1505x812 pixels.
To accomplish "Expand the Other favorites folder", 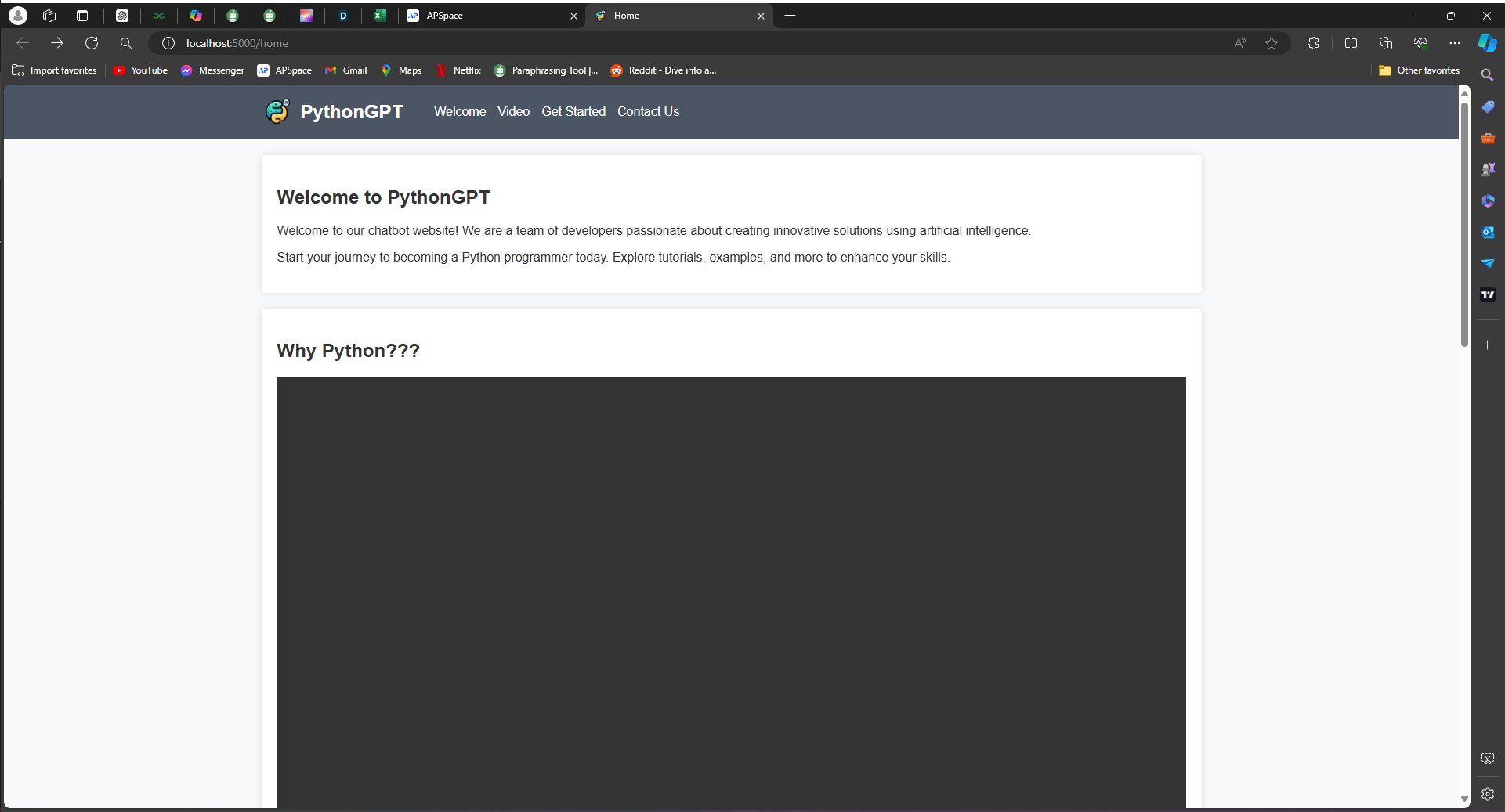I will pyautogui.click(x=1420, y=70).
